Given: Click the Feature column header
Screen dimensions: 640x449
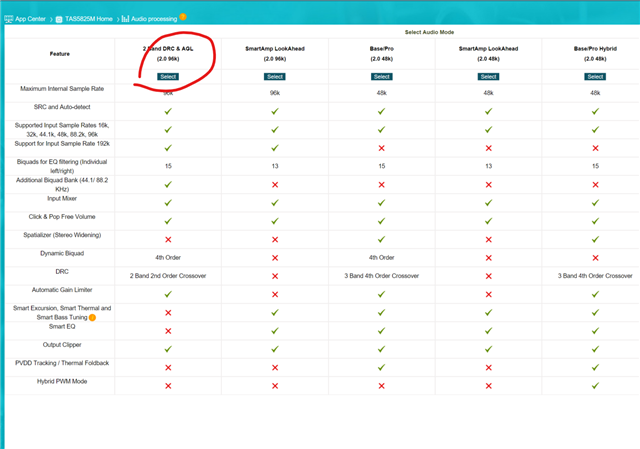Looking at the screenshot, I should click(60, 54).
